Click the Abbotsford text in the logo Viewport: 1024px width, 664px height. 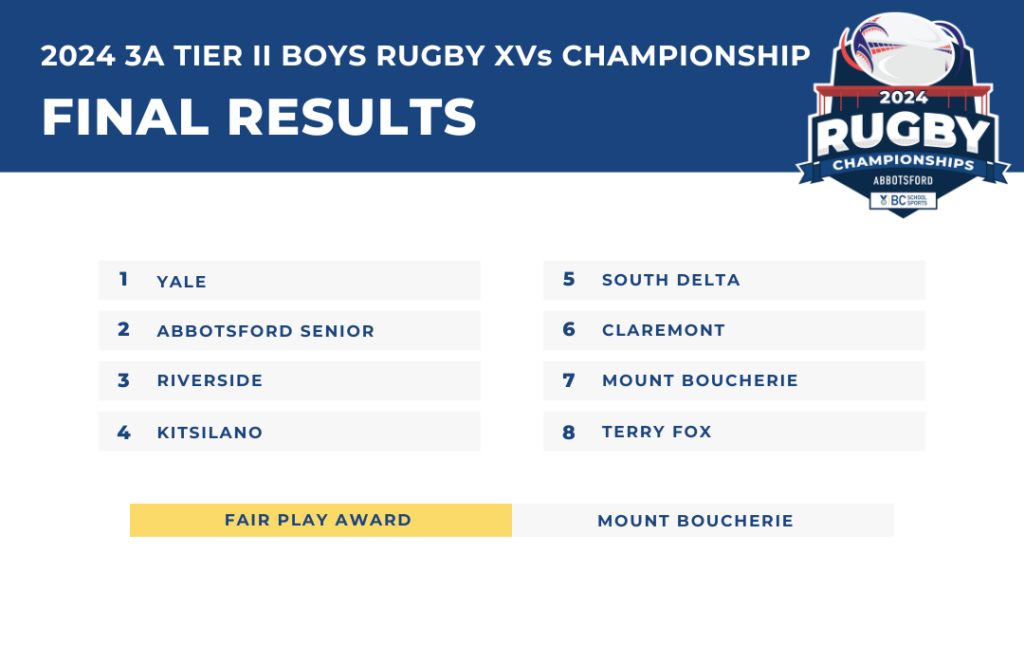903,180
